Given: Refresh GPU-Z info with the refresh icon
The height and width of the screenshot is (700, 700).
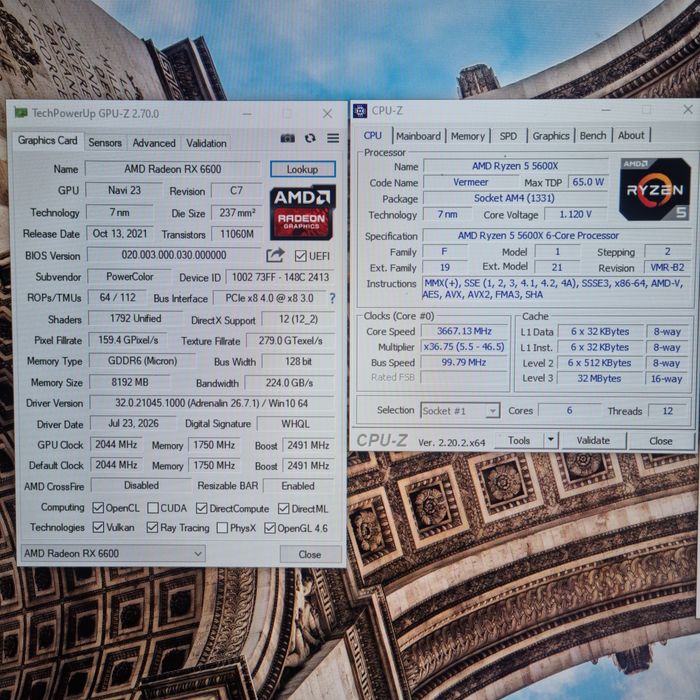Looking at the screenshot, I should tap(310, 138).
